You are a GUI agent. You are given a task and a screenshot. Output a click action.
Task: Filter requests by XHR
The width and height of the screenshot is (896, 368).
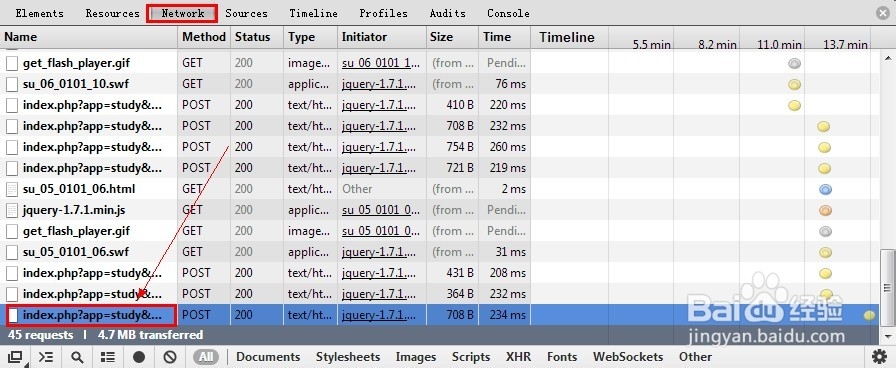pyautogui.click(x=518, y=357)
